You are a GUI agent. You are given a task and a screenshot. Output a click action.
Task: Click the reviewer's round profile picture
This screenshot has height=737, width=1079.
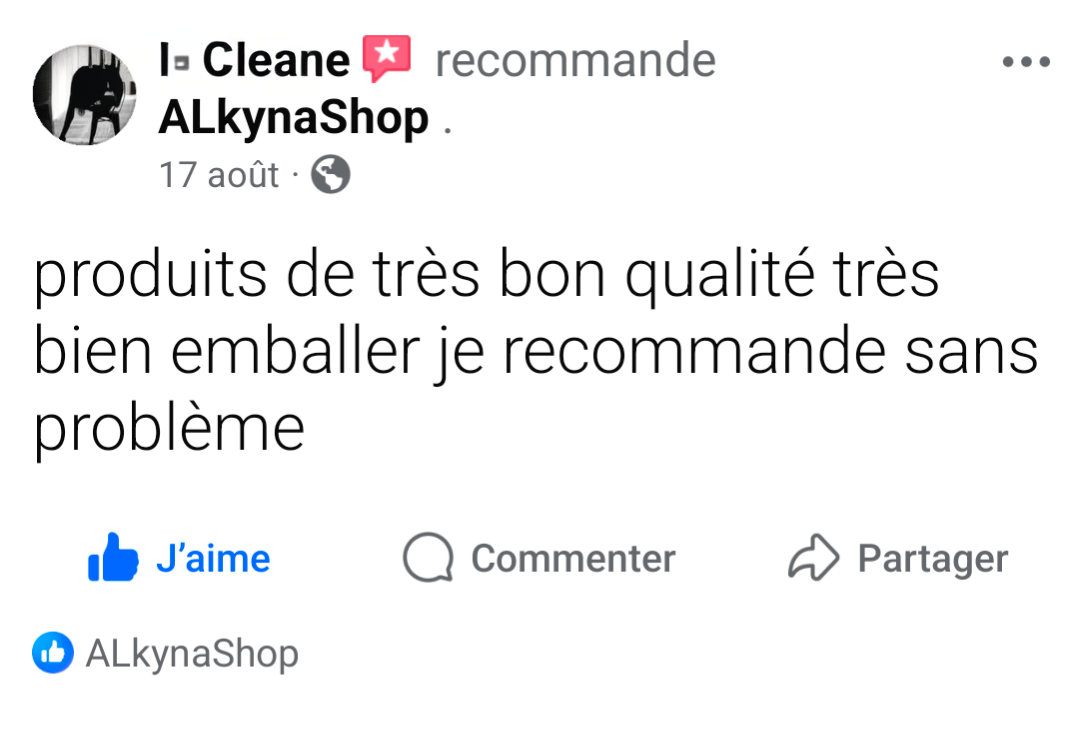click(84, 94)
